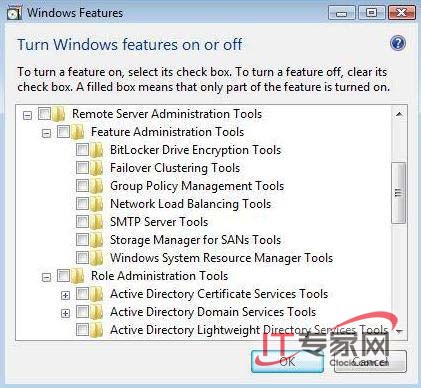Click the vertical scrollbar thumb in feature list

coord(399,193)
